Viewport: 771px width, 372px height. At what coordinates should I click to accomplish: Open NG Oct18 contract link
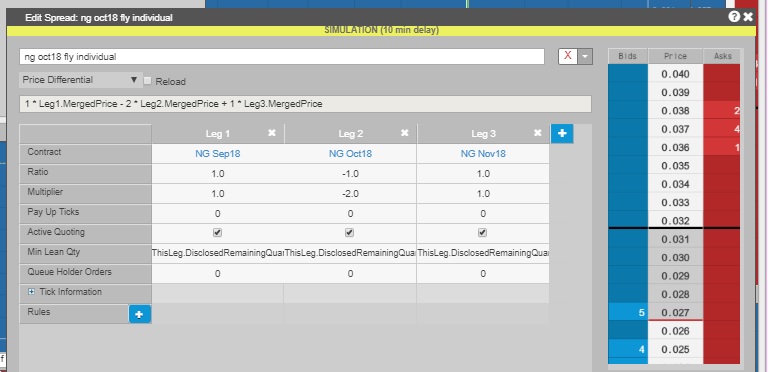(350, 154)
